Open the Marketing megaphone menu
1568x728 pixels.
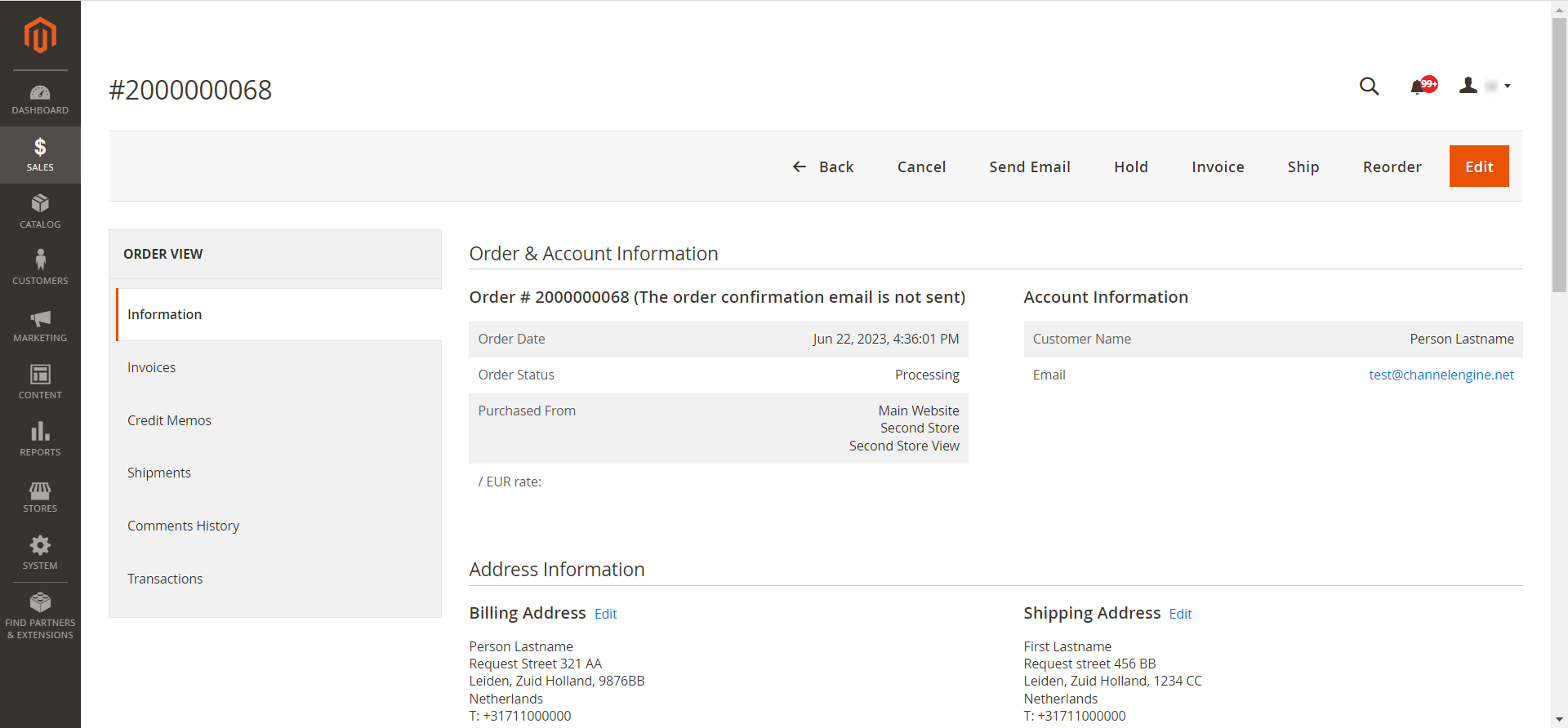pyautogui.click(x=40, y=325)
